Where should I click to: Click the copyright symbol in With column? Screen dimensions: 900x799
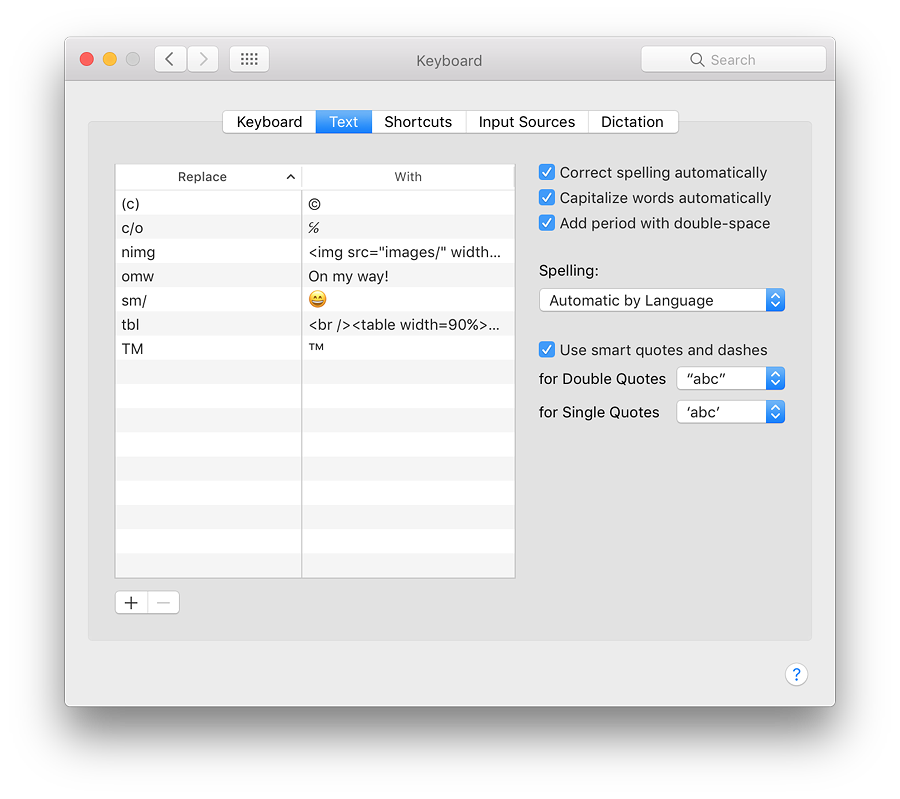315,204
